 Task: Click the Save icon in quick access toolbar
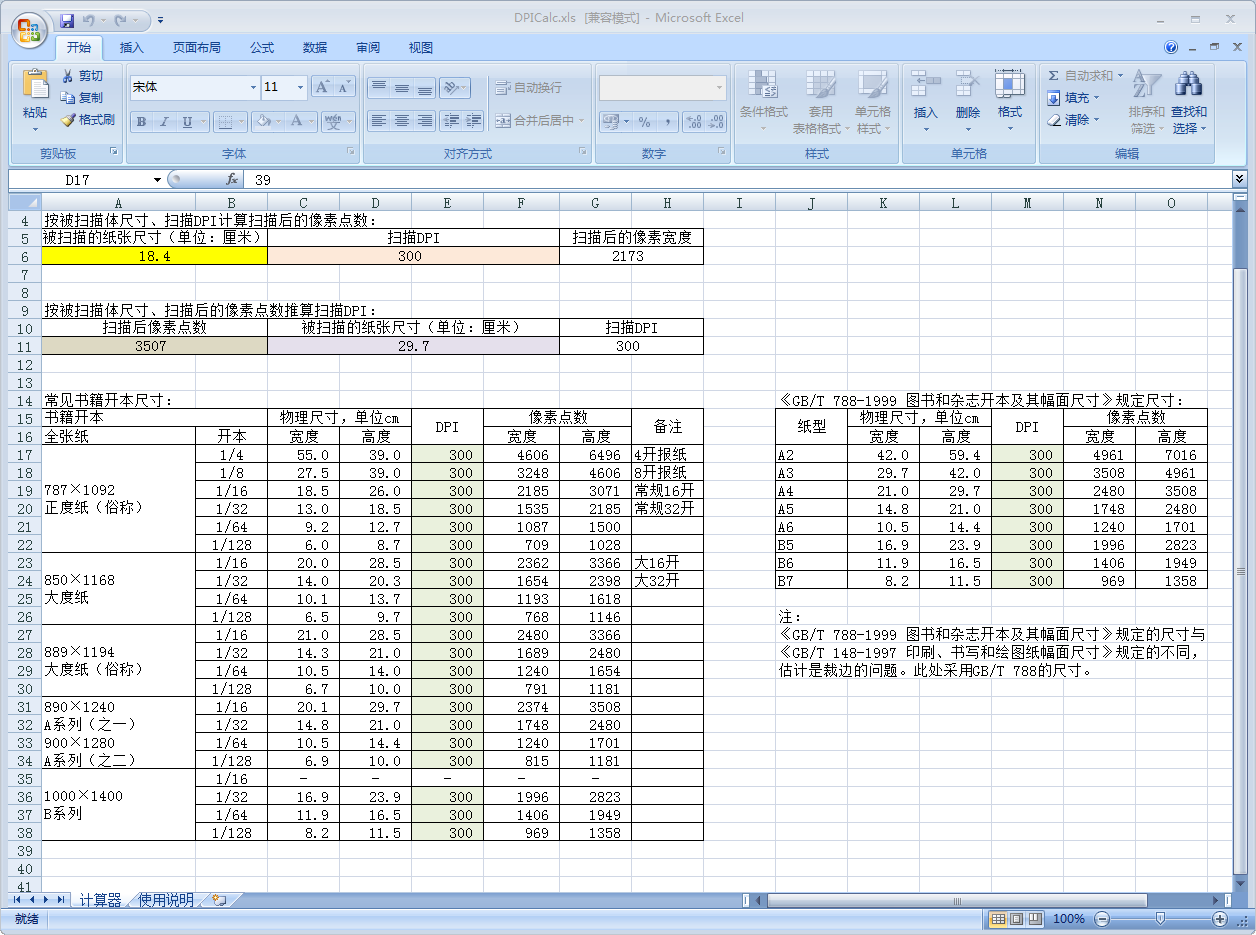click(x=67, y=20)
